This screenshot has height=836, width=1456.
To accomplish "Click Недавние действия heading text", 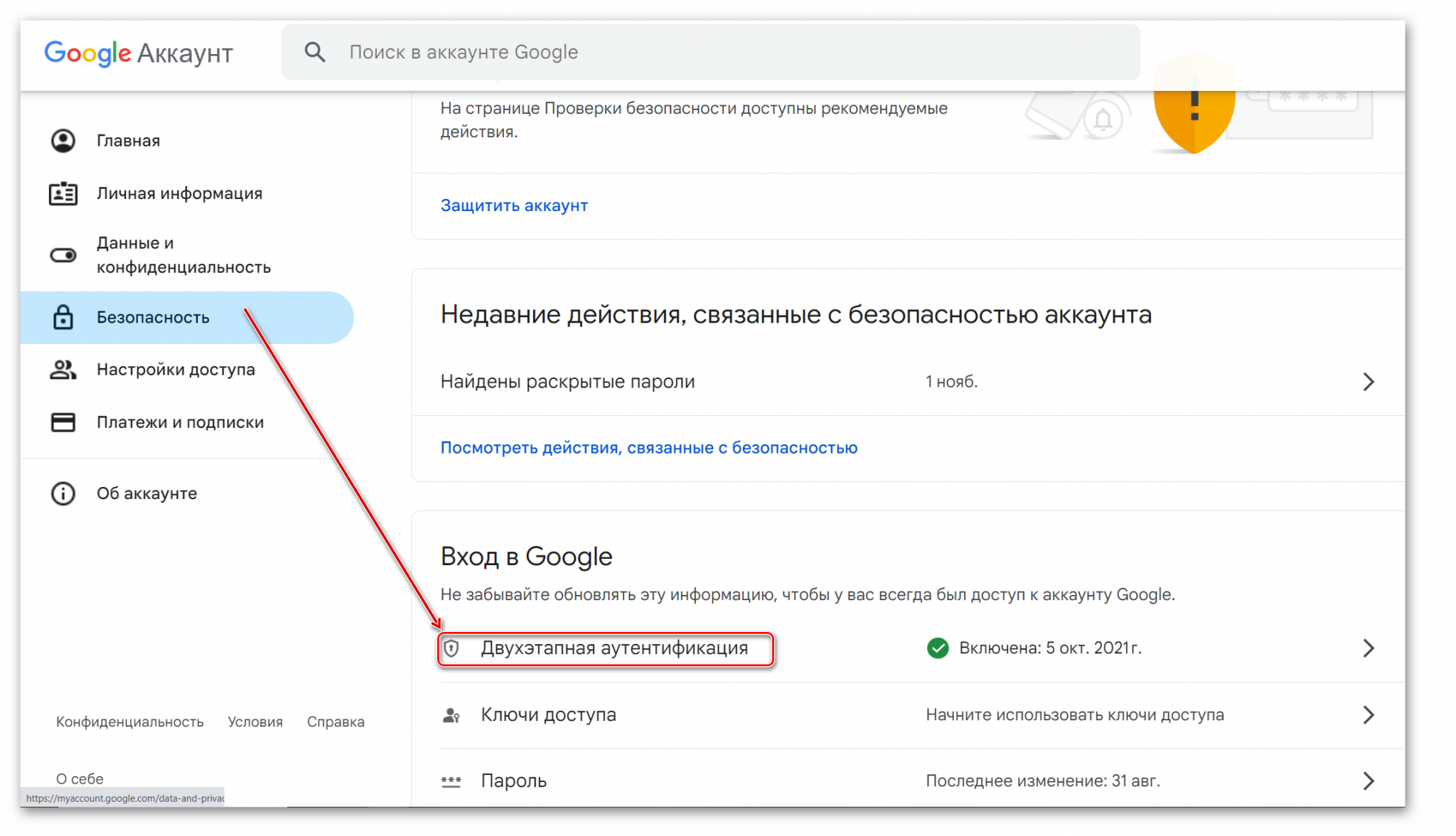I will tap(796, 314).
